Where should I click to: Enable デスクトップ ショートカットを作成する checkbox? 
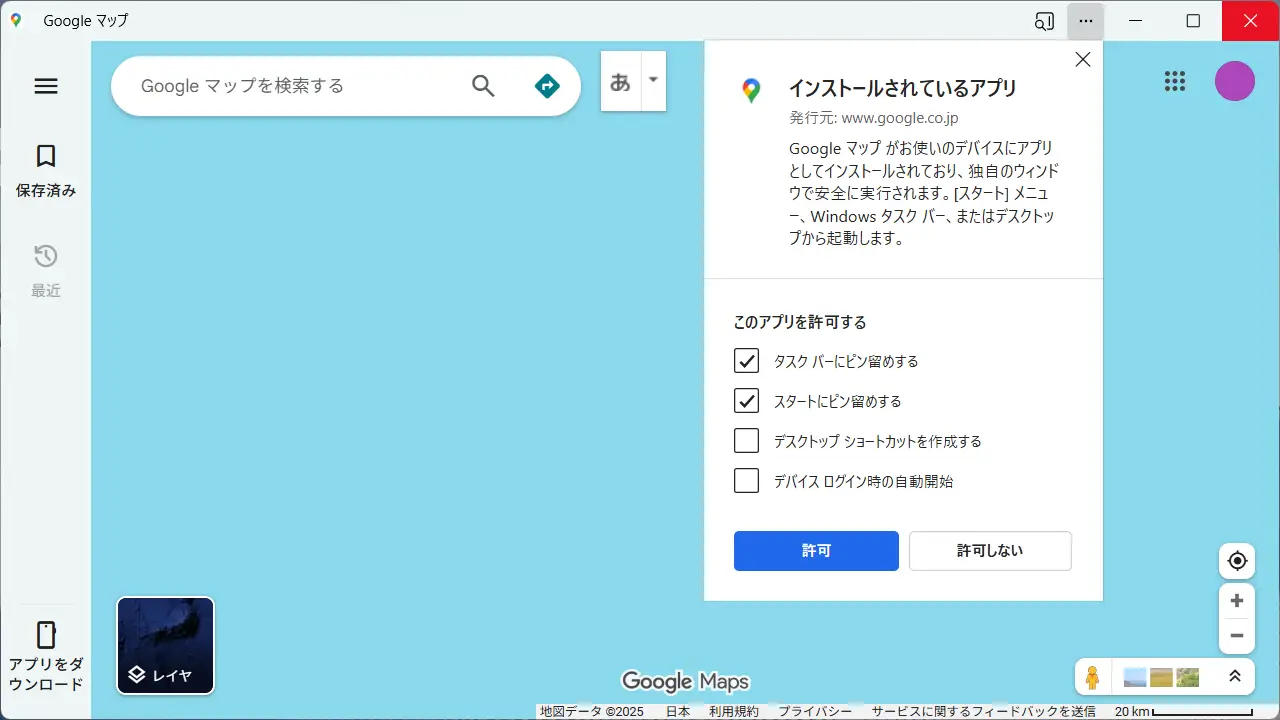click(746, 441)
